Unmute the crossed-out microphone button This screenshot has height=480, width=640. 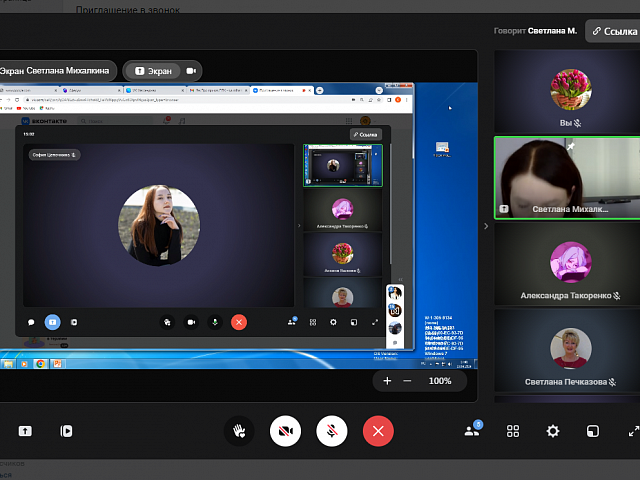coord(332,431)
